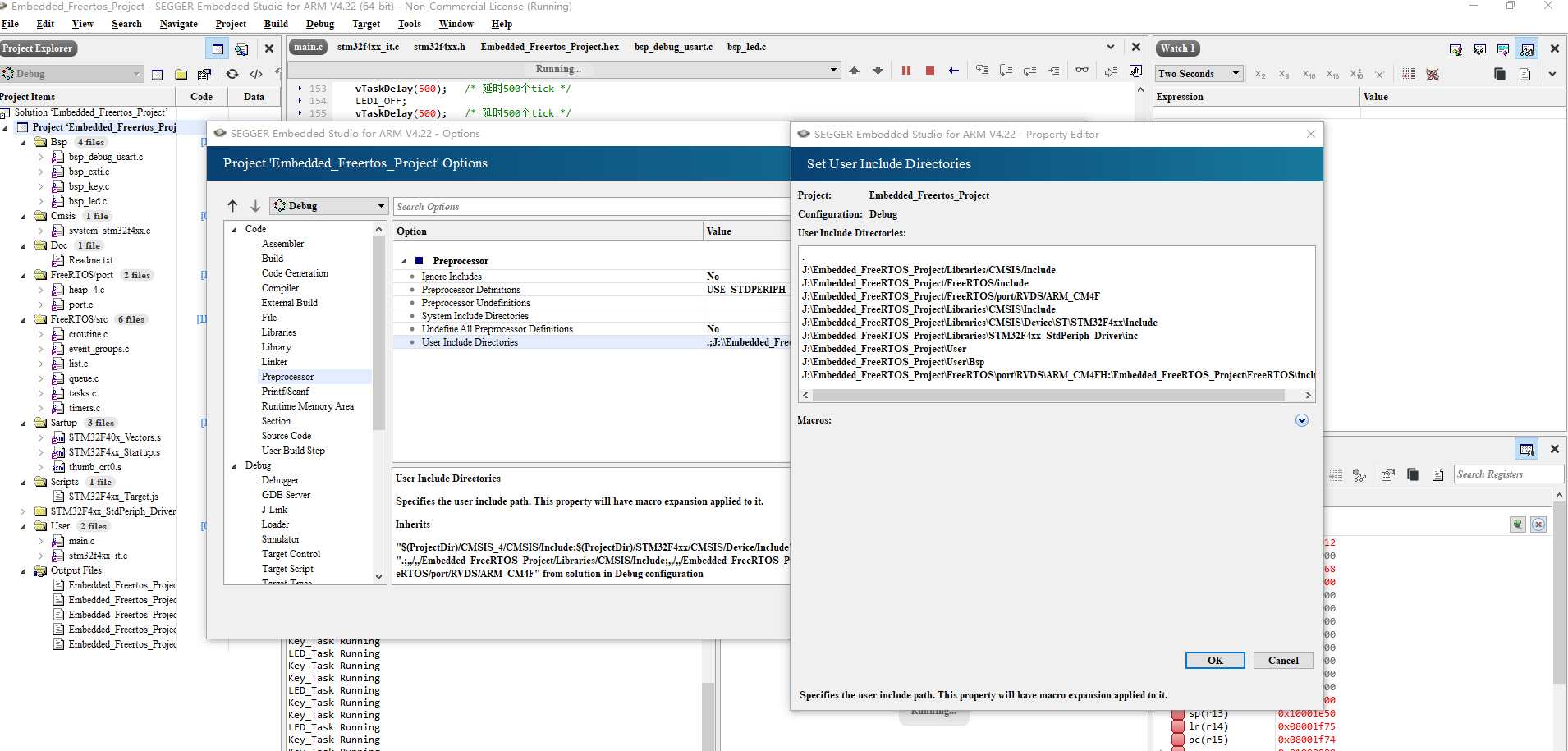1568x751 pixels.
Task: Click the binary X2 display icon in Watch
Action: (x=1260, y=75)
